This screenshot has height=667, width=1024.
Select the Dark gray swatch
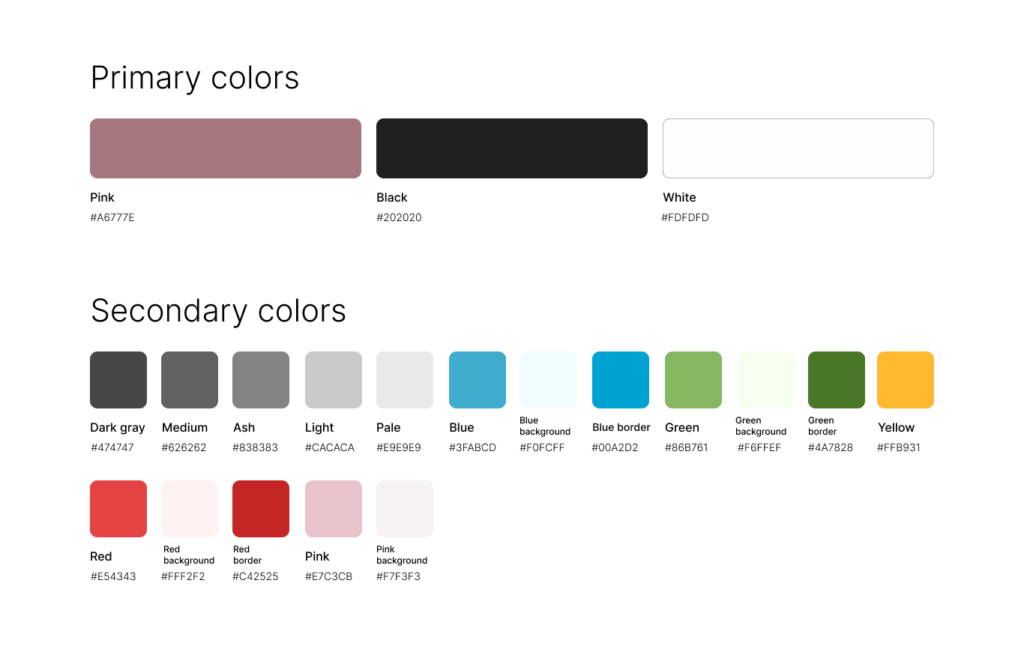click(118, 380)
